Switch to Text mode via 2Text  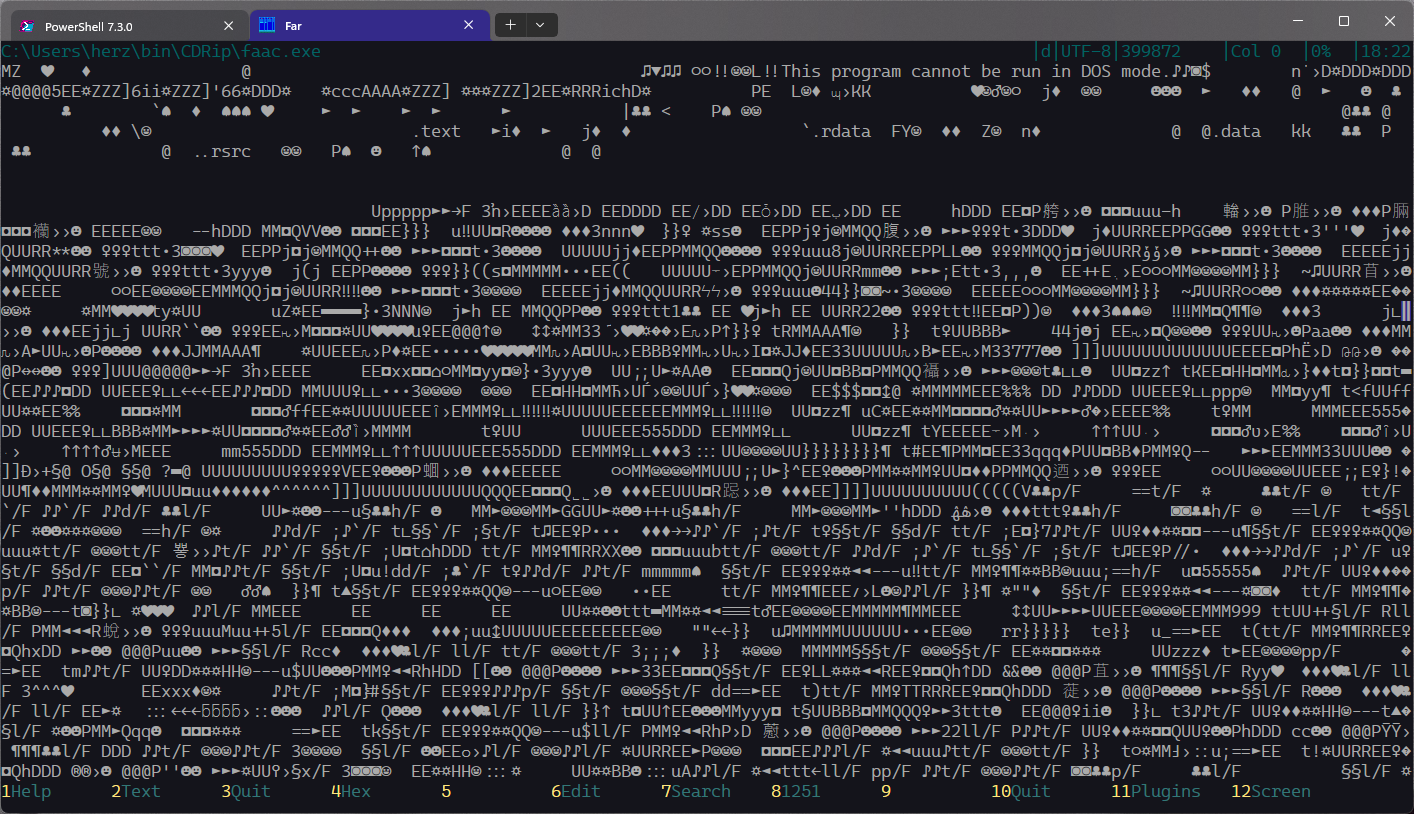(135, 791)
